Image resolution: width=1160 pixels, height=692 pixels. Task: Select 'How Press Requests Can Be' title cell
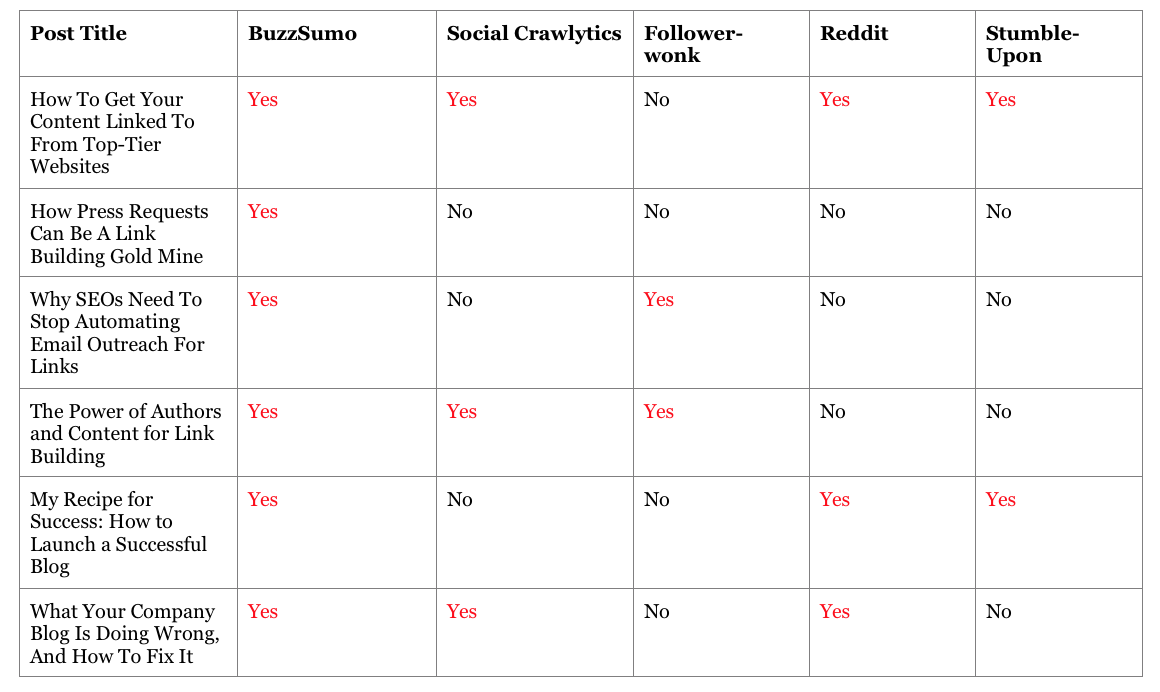click(x=119, y=233)
